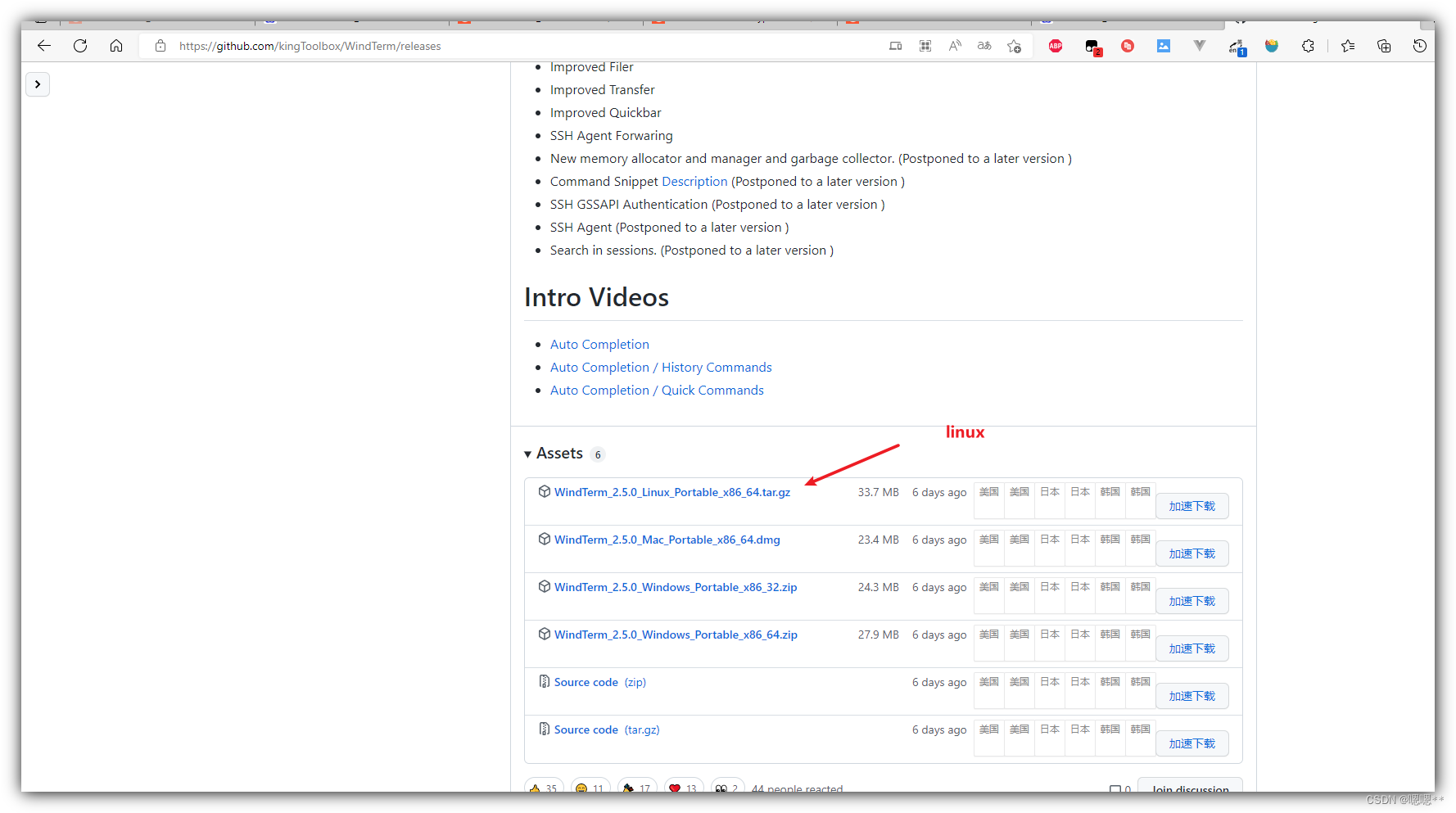Download Source code (tar.gz)
The image size is (1456, 813).
607,729
